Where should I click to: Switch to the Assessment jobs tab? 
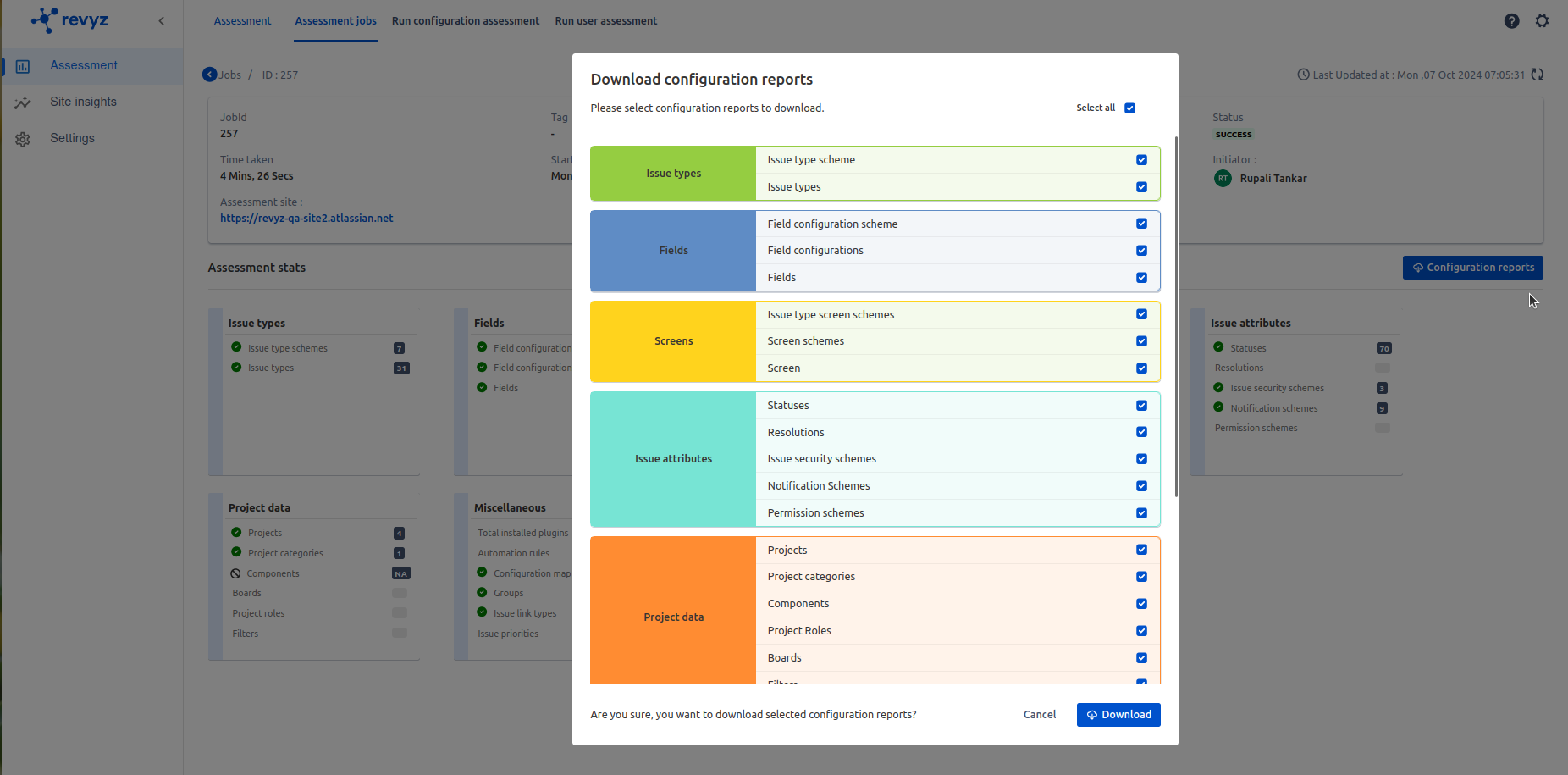335,21
